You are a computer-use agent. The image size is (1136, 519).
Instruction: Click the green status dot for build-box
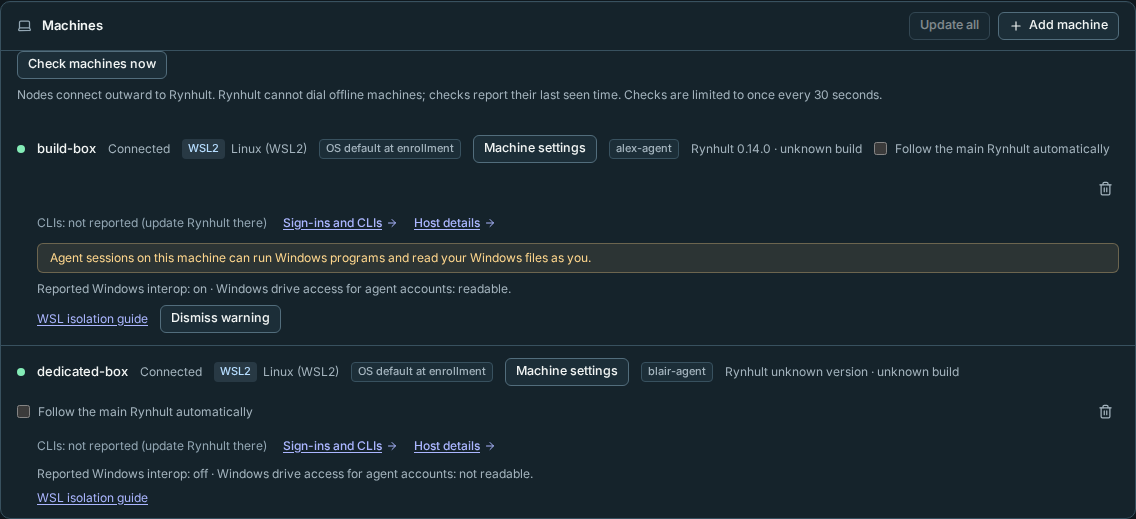click(21, 149)
